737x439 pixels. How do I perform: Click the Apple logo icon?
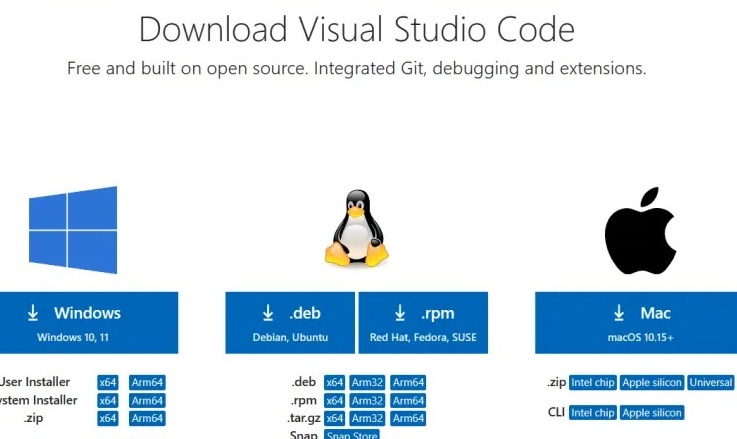pyautogui.click(x=640, y=230)
